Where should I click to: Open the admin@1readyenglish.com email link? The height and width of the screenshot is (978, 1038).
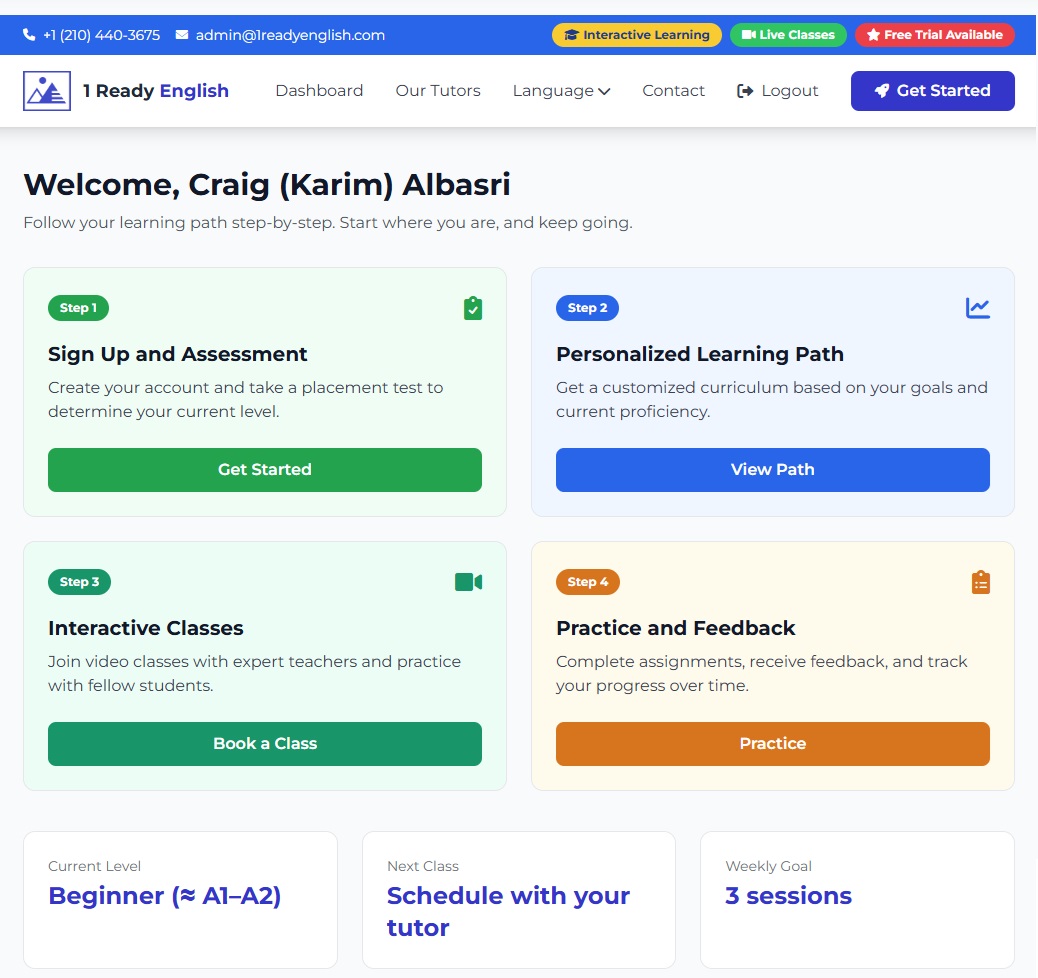coord(290,35)
